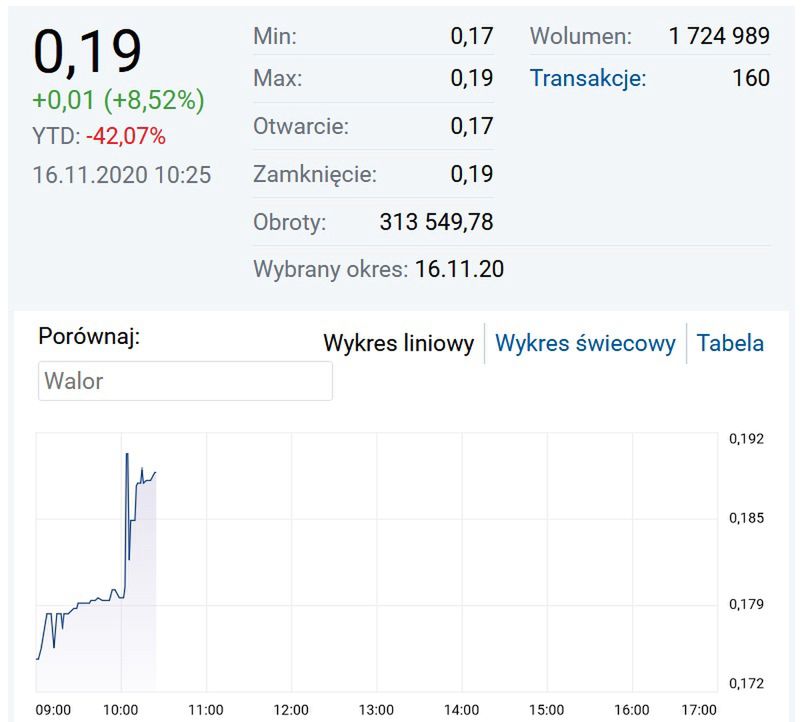Click the Wybrany okres date 16.11.20
The image size is (801, 722).
(x=459, y=270)
